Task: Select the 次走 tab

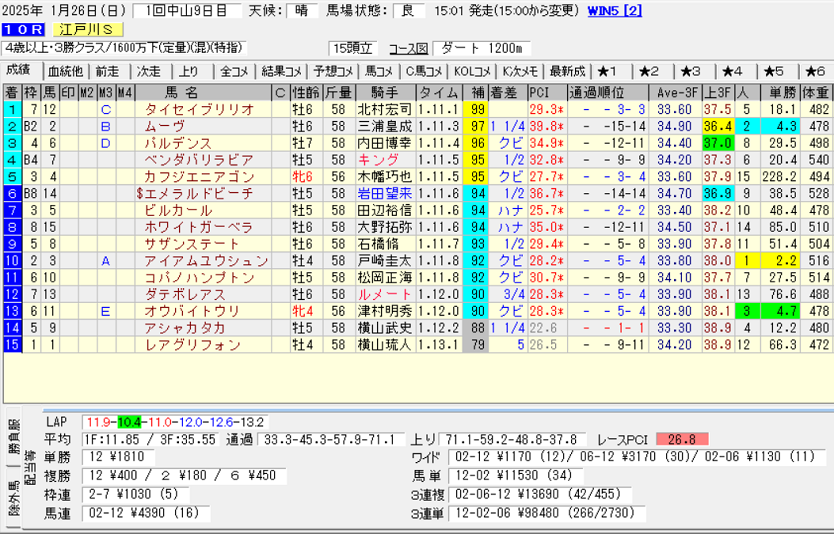Action: pos(149,71)
